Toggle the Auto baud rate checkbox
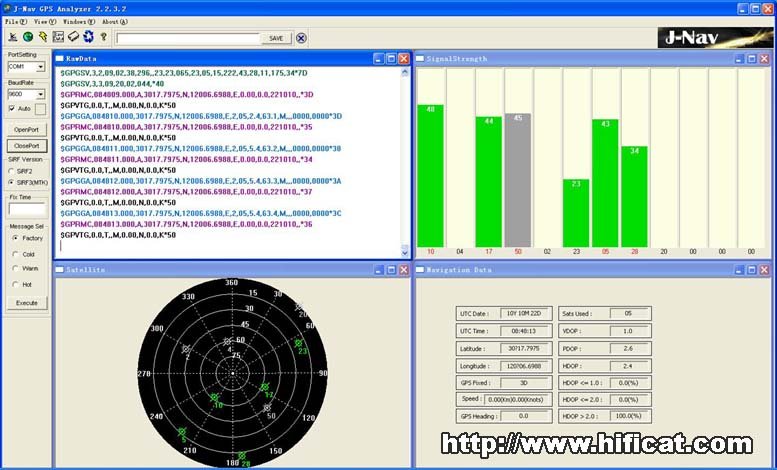Viewport: 777px width, 470px height. click(12, 108)
